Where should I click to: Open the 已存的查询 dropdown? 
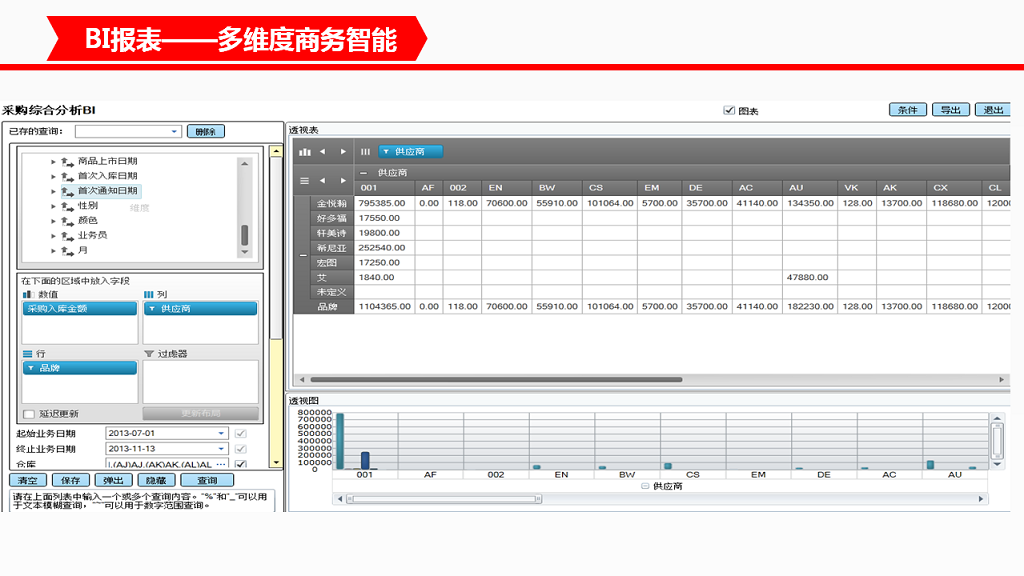coord(173,130)
